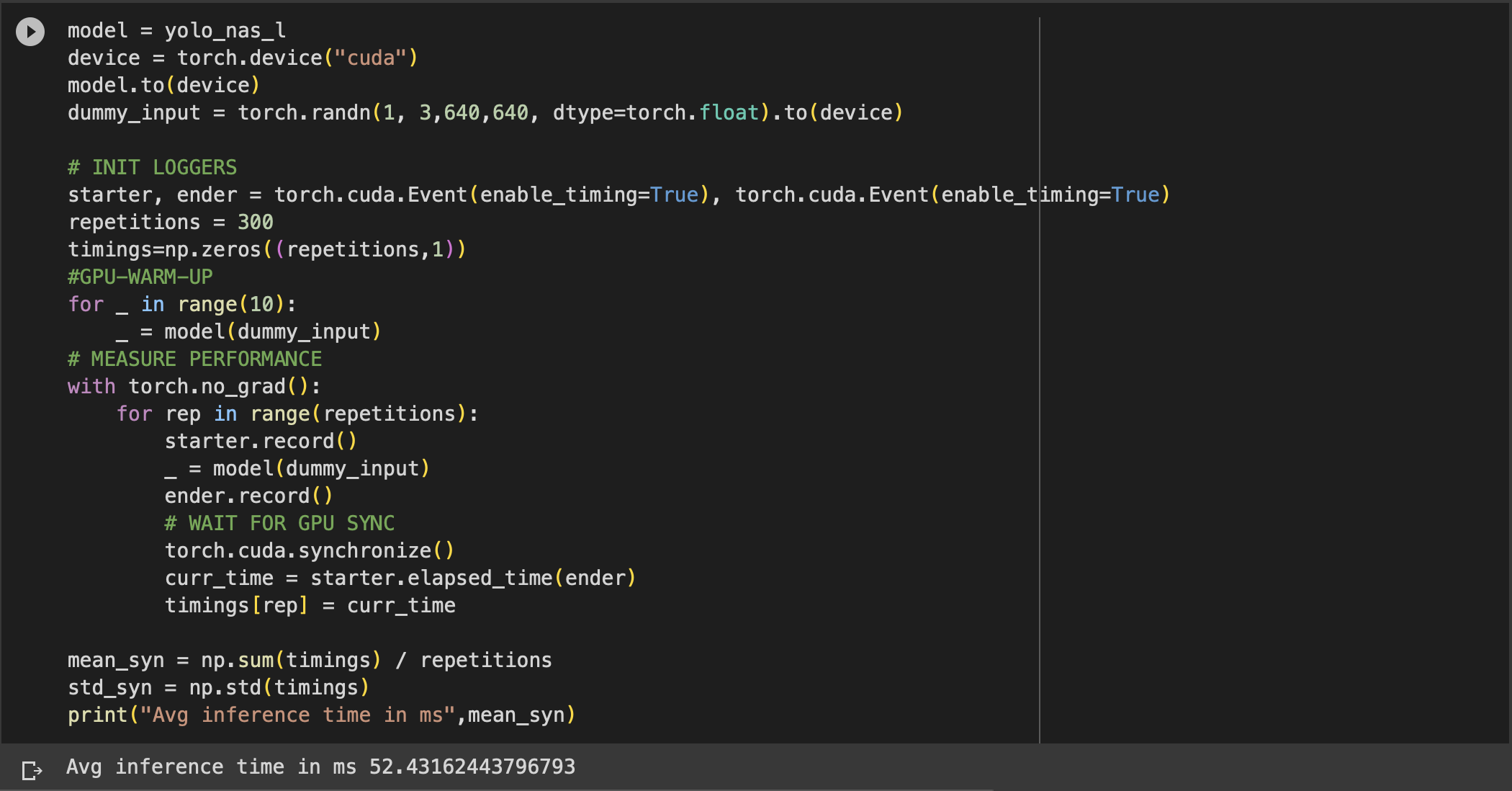Select the curr_time elapsed_time line

pos(400,578)
